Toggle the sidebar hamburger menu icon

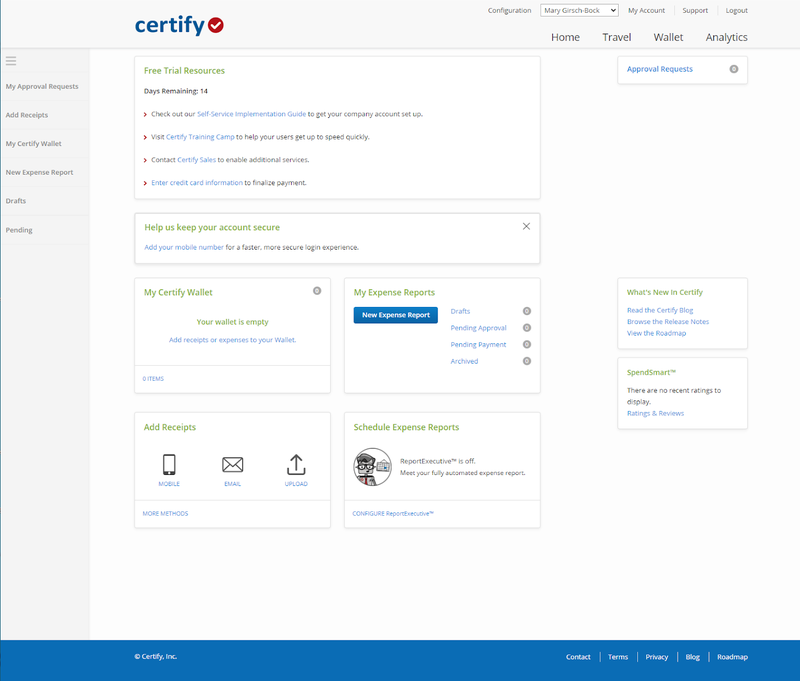click(x=11, y=61)
